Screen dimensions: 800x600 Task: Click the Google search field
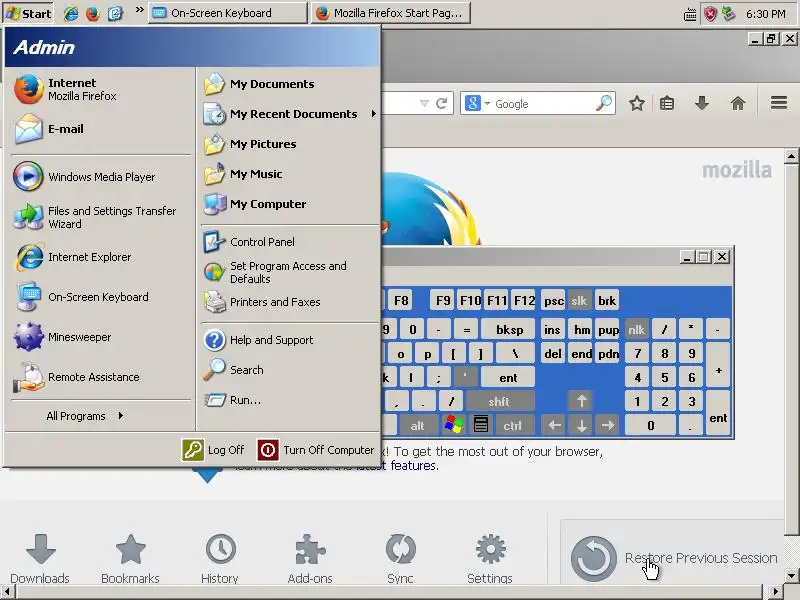pyautogui.click(x=543, y=104)
